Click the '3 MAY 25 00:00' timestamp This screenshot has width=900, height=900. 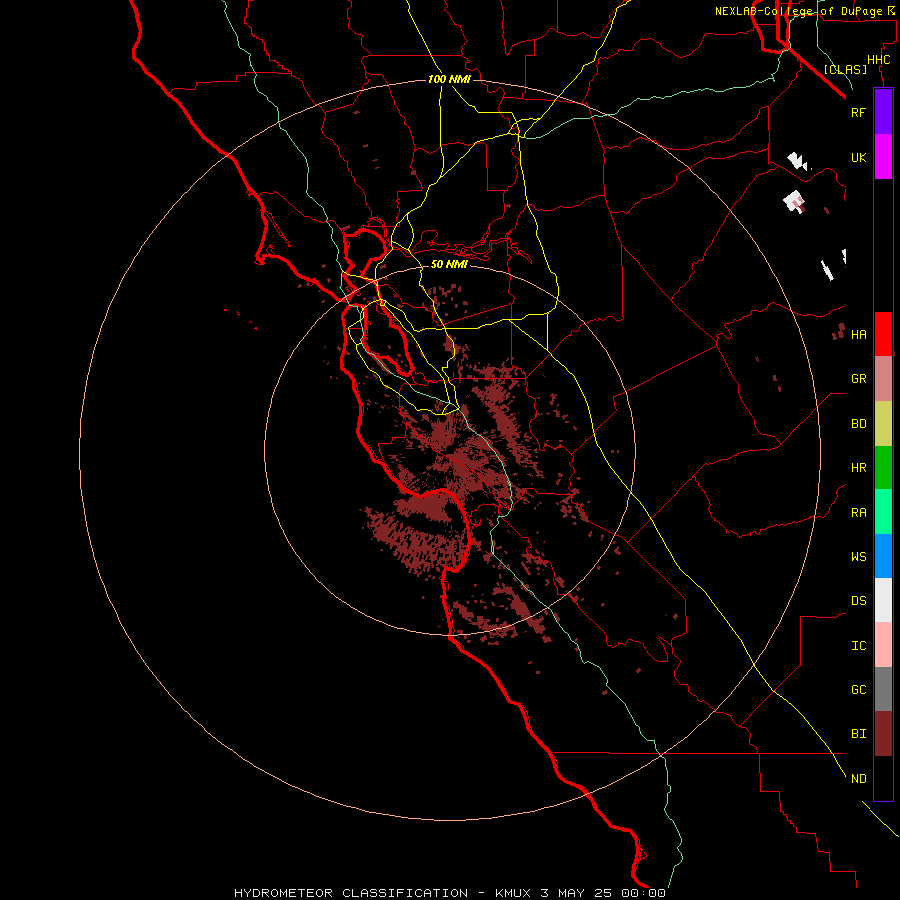(x=603, y=893)
